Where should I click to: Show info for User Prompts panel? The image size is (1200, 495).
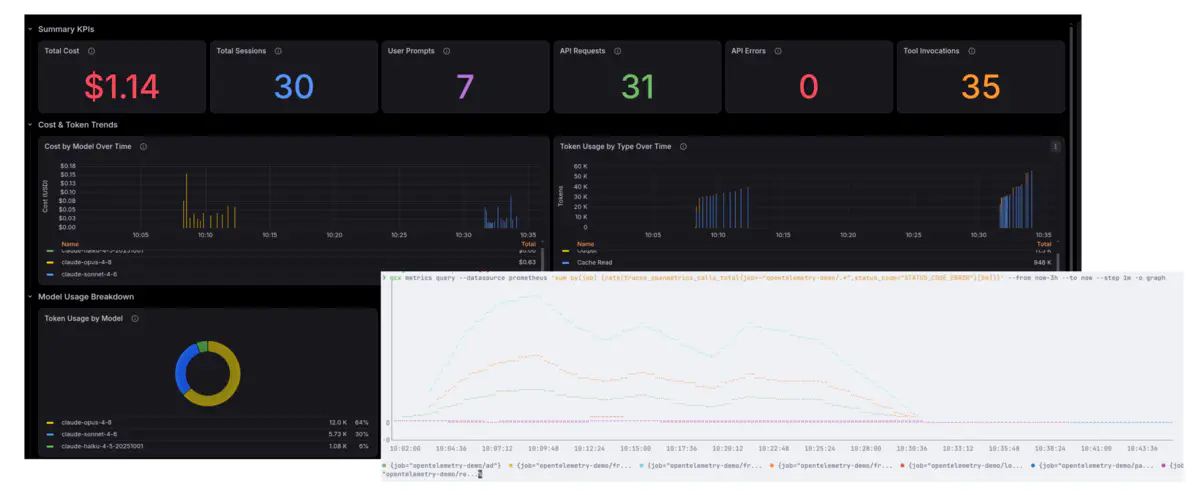tap(446, 51)
